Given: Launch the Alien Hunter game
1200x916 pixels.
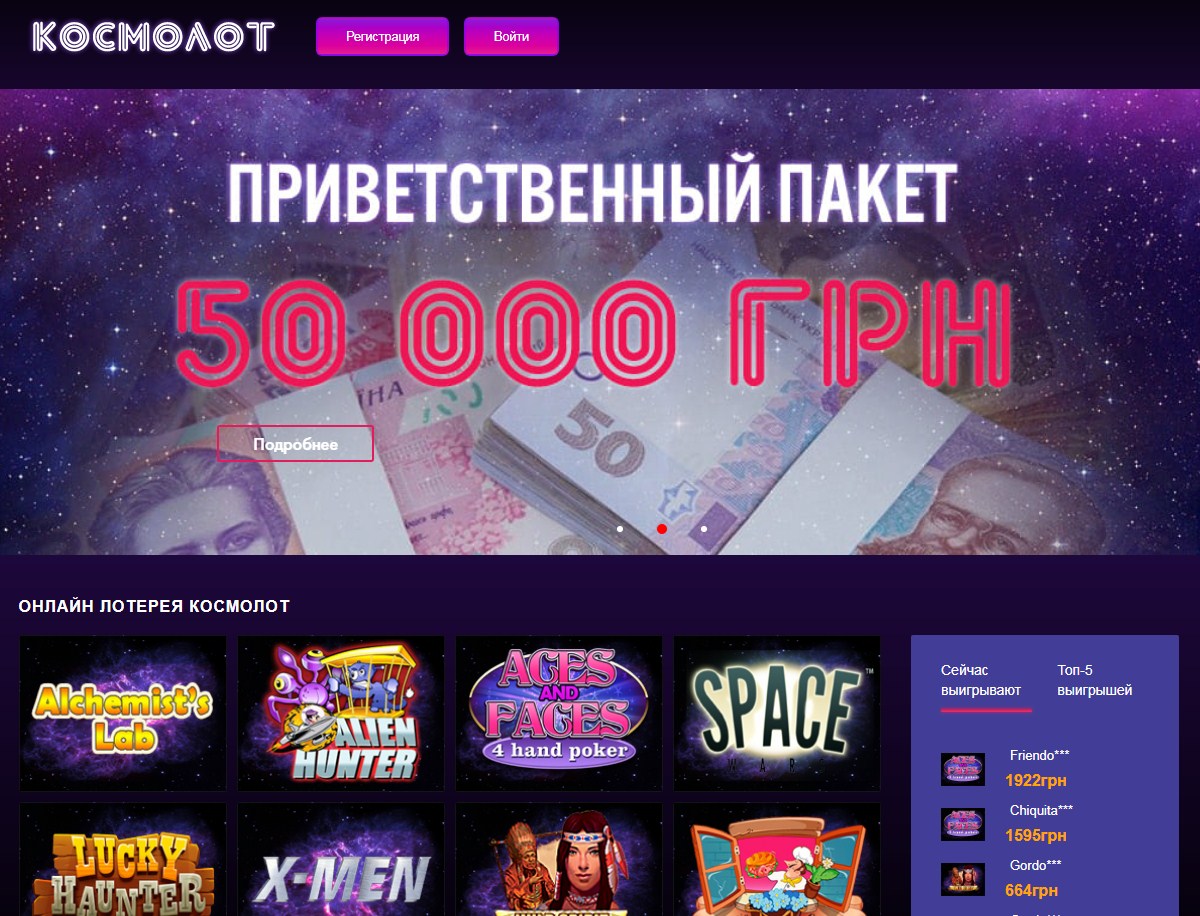Looking at the screenshot, I should [341, 713].
